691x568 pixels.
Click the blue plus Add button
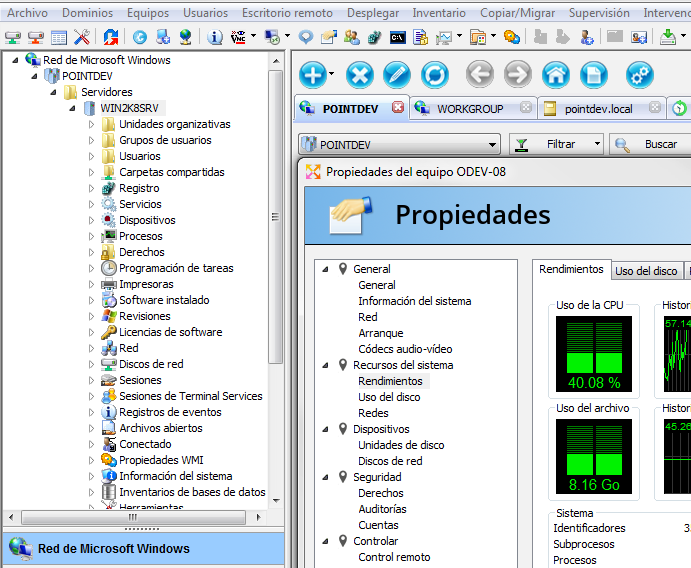pyautogui.click(x=313, y=75)
